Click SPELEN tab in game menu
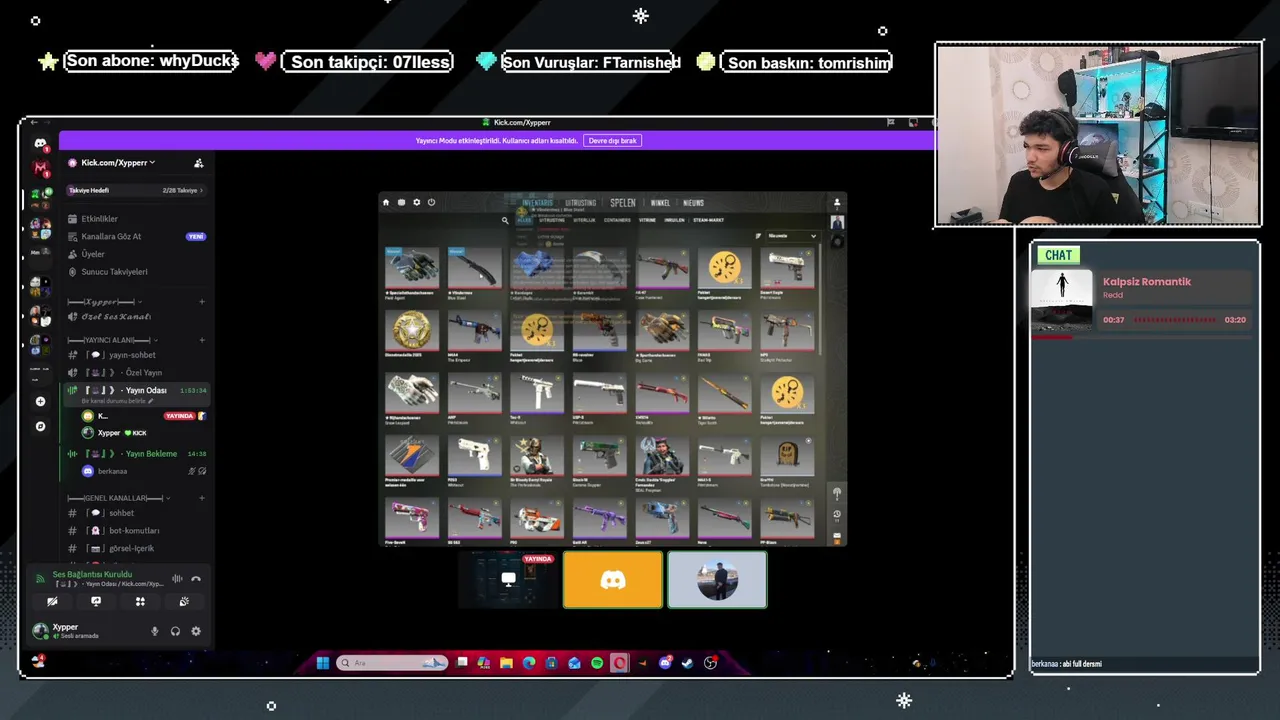This screenshot has width=1280, height=720. (623, 202)
